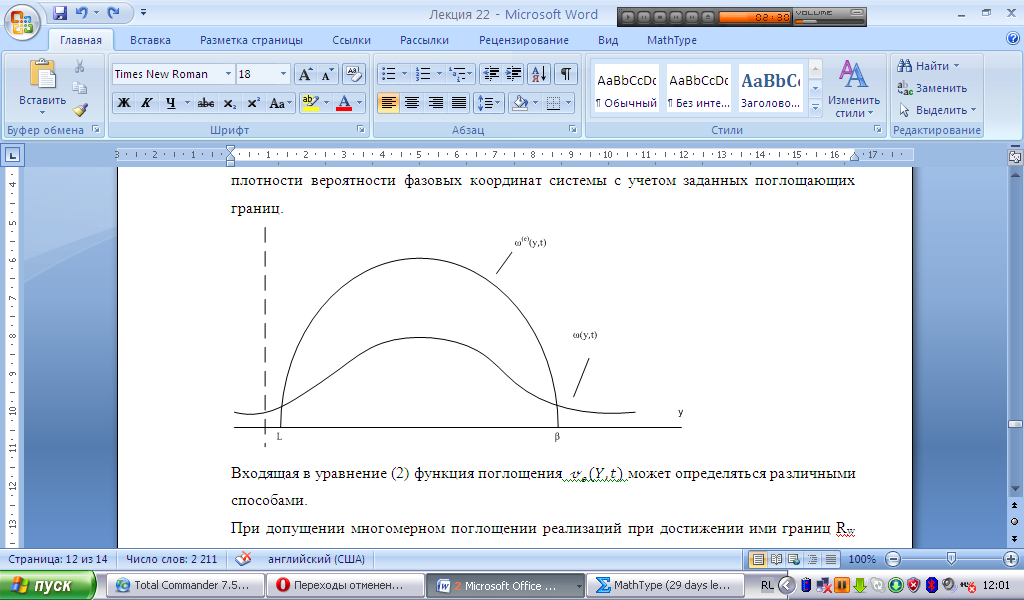Switch to Full Screen Reading view

pos(776,560)
